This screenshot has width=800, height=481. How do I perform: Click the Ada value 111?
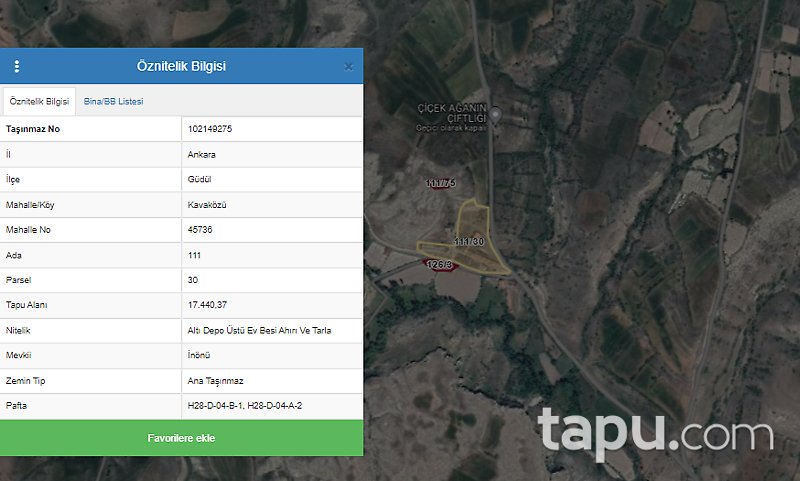pos(194,255)
